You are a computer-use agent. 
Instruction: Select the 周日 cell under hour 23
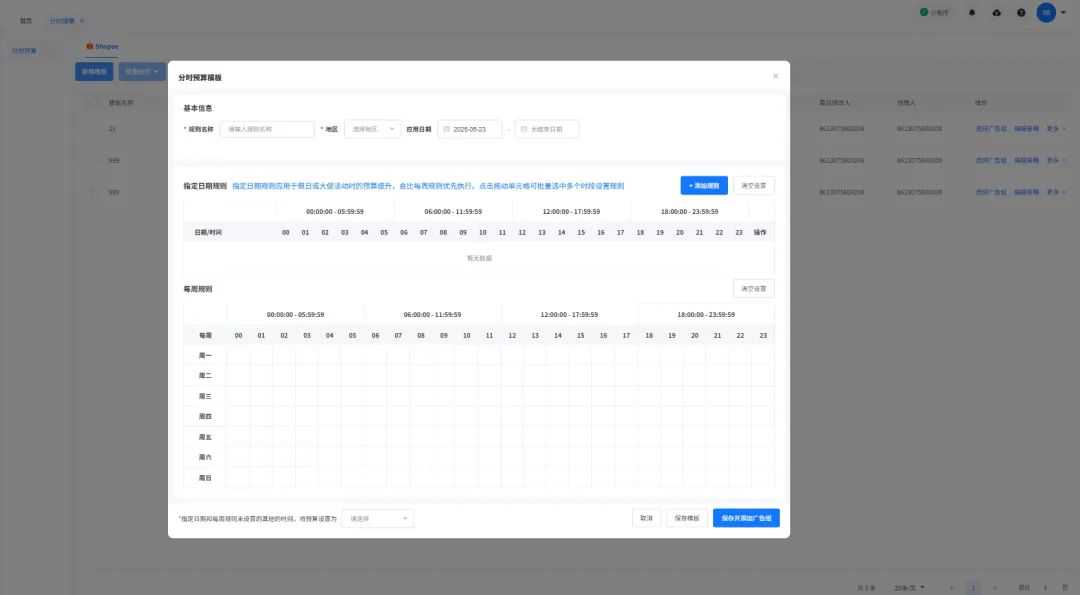pos(763,477)
